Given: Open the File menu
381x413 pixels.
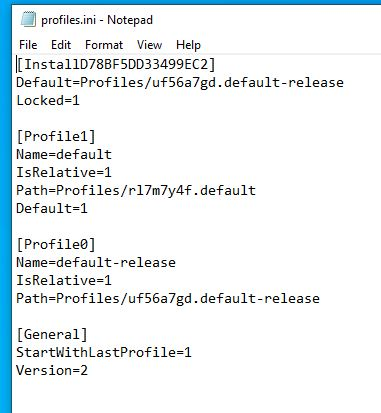Looking at the screenshot, I should pyautogui.click(x=28, y=45).
